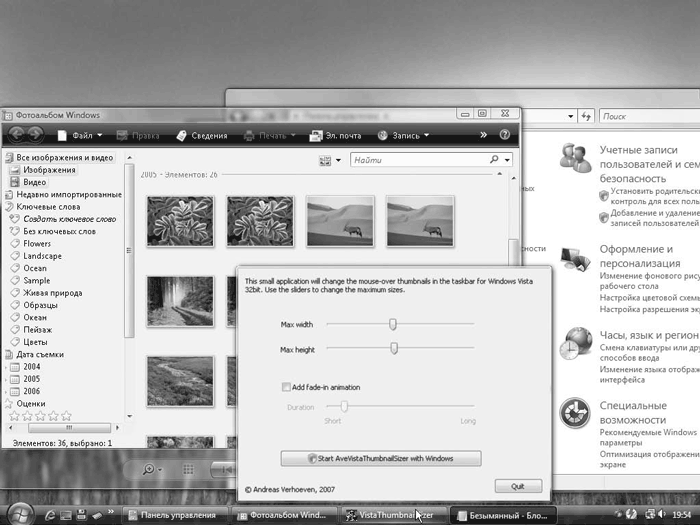Click the Учетные записи пользователей icon
700x525 pixels.
[x=575, y=158]
